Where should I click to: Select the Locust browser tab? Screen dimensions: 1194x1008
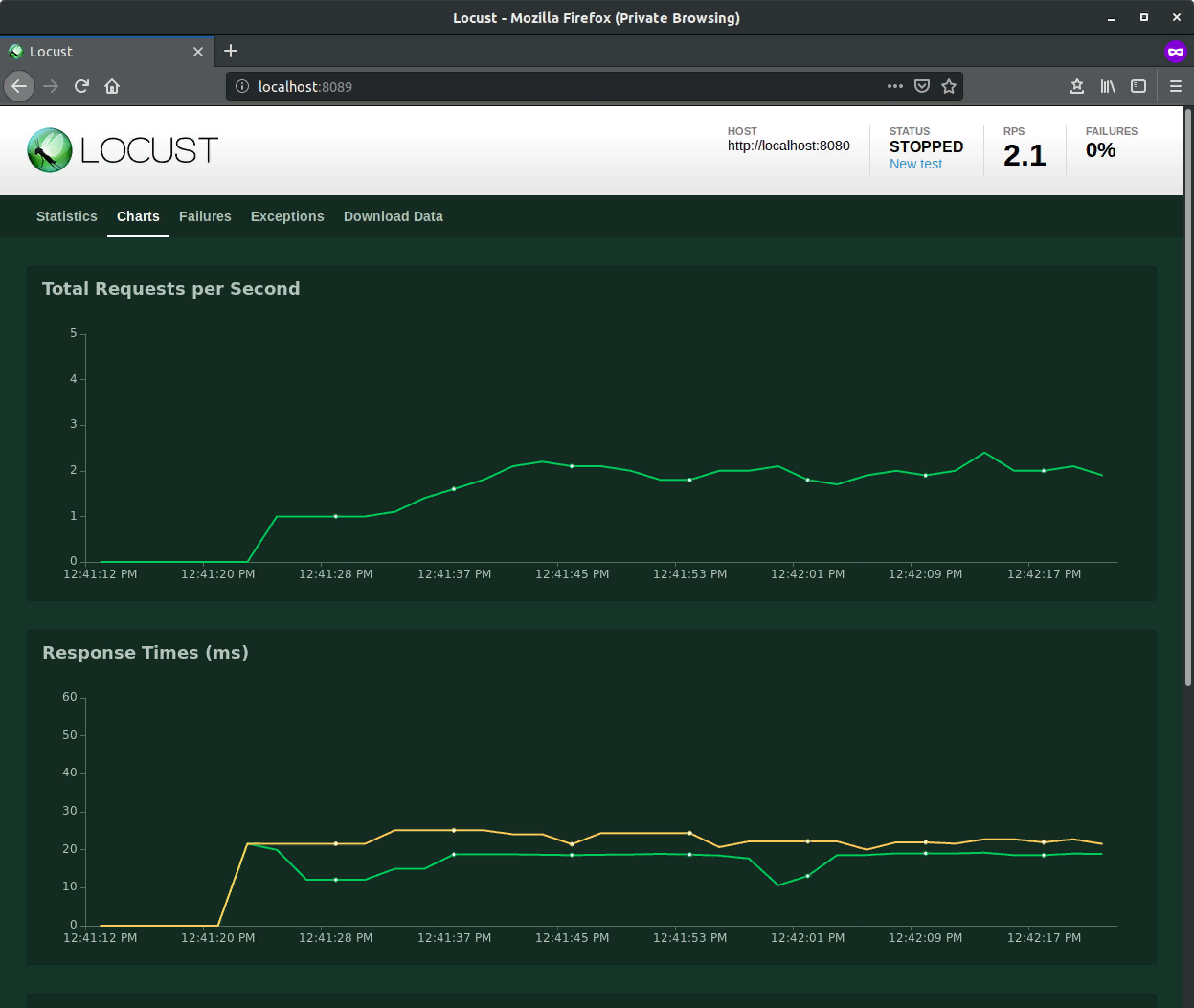[x=106, y=52]
